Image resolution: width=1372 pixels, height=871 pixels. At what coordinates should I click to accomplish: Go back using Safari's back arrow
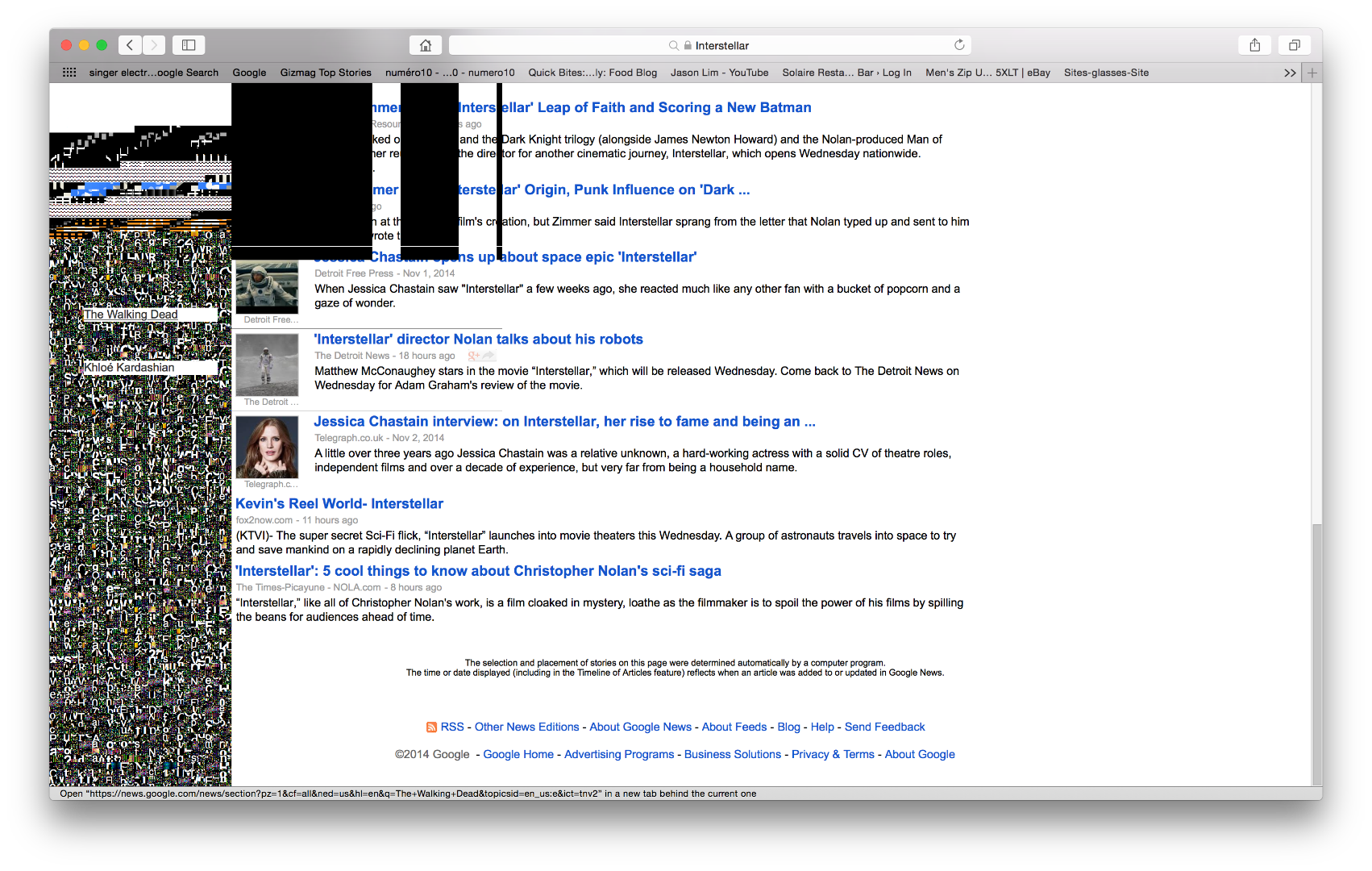[x=130, y=45]
